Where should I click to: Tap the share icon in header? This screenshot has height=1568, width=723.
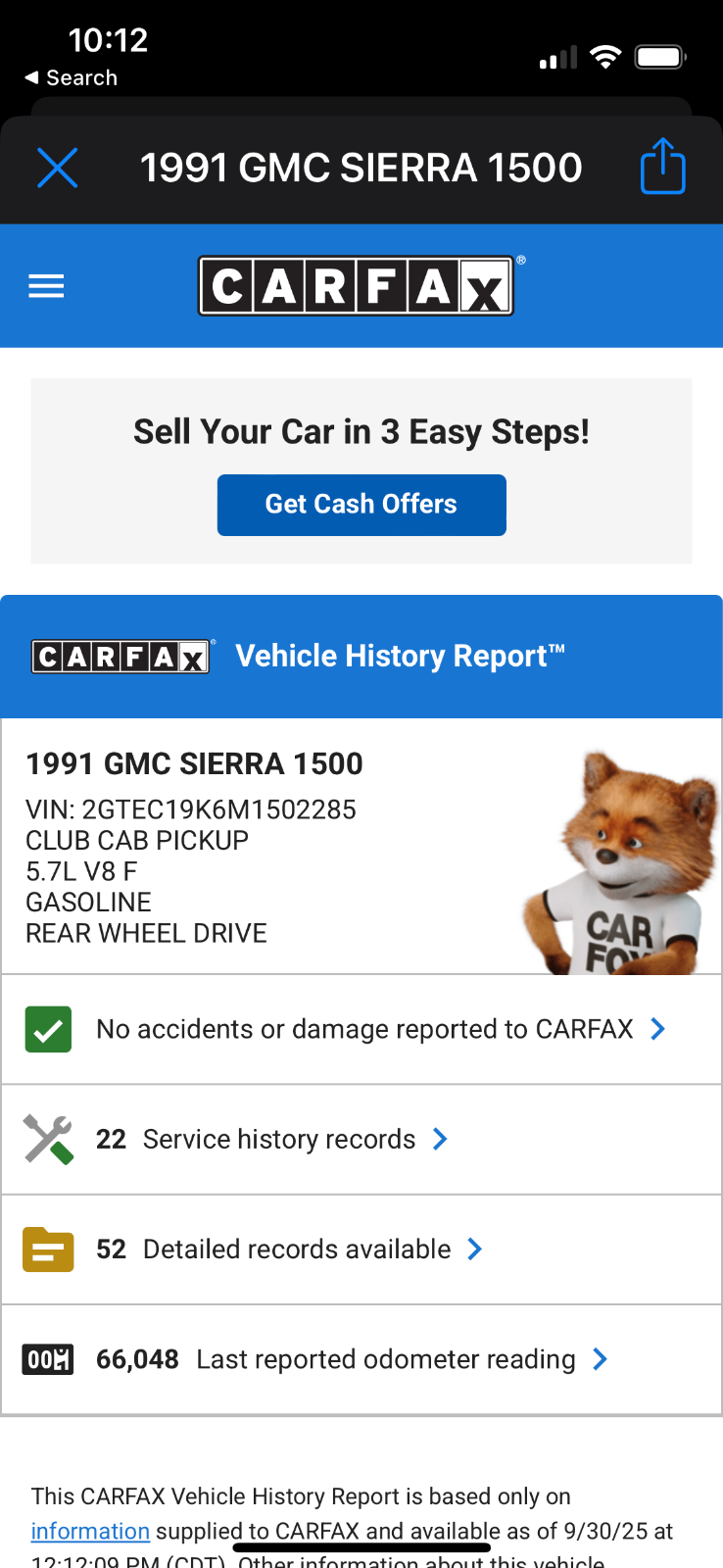coord(662,167)
